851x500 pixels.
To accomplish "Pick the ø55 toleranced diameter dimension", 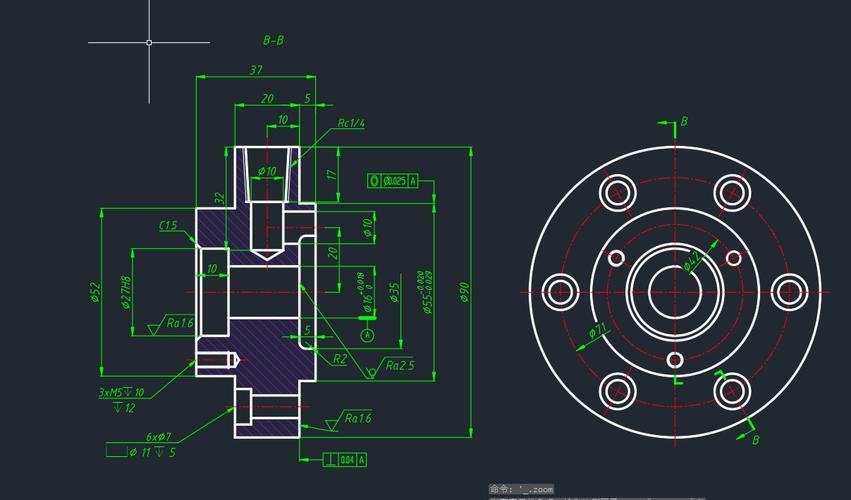I will 425,293.
